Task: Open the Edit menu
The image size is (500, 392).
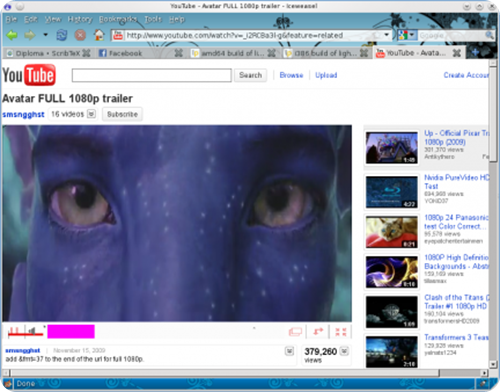Action: (31, 19)
